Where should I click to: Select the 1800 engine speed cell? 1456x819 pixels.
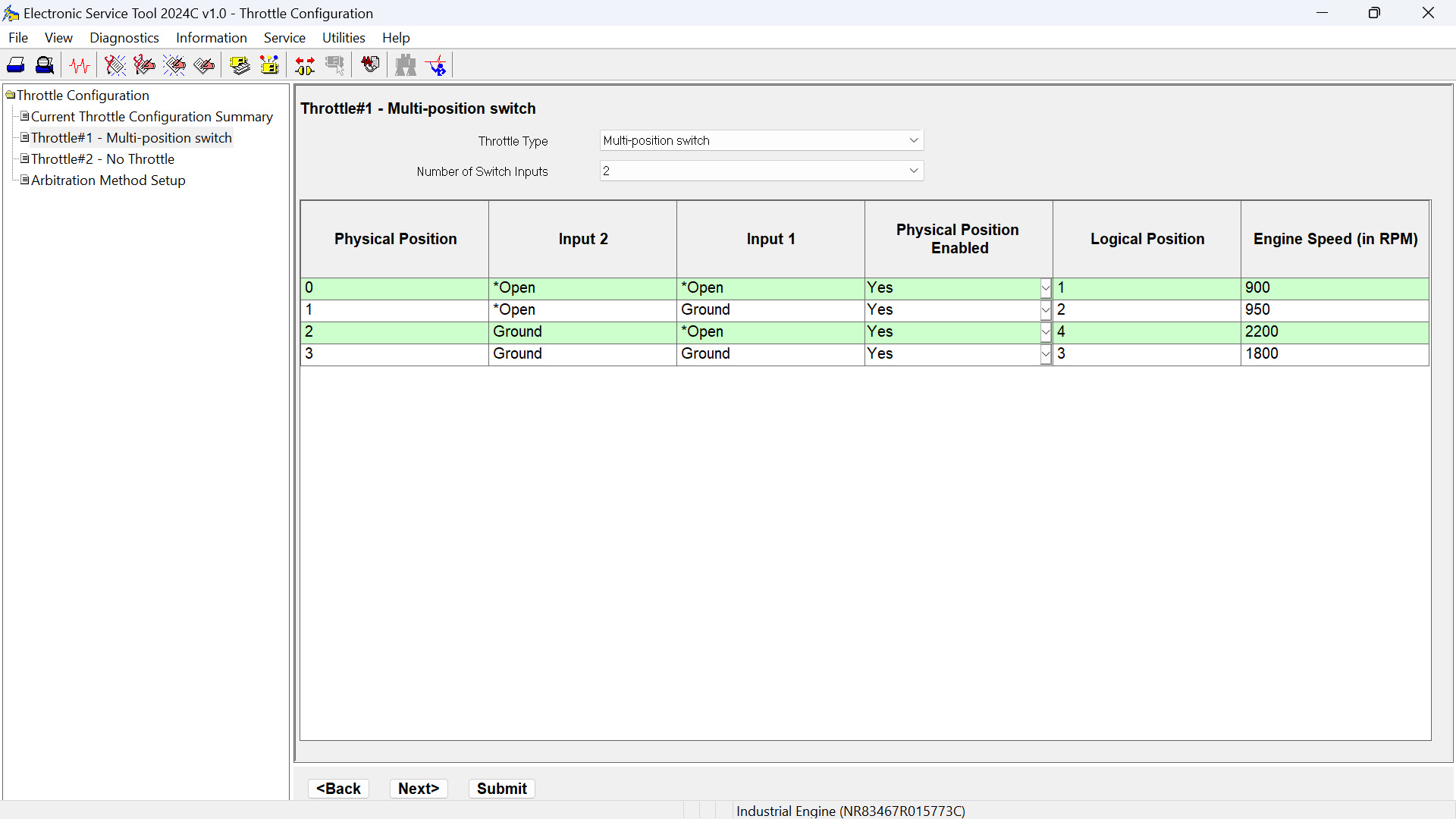pos(1335,354)
